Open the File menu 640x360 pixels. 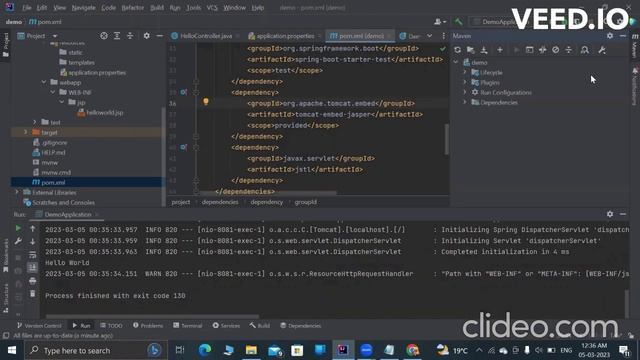pyautogui.click(x=27, y=7)
